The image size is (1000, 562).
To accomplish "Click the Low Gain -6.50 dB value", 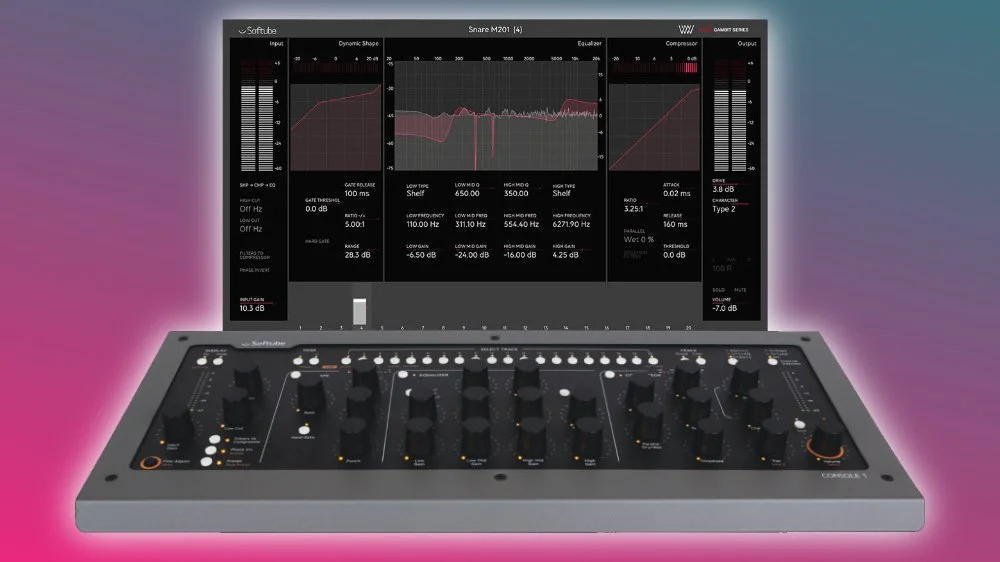I will pos(421,255).
